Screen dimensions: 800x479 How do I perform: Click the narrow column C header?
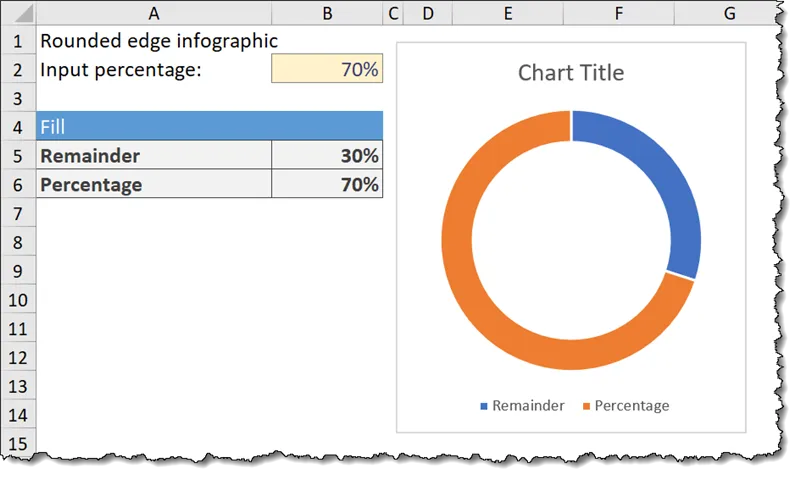tap(393, 13)
